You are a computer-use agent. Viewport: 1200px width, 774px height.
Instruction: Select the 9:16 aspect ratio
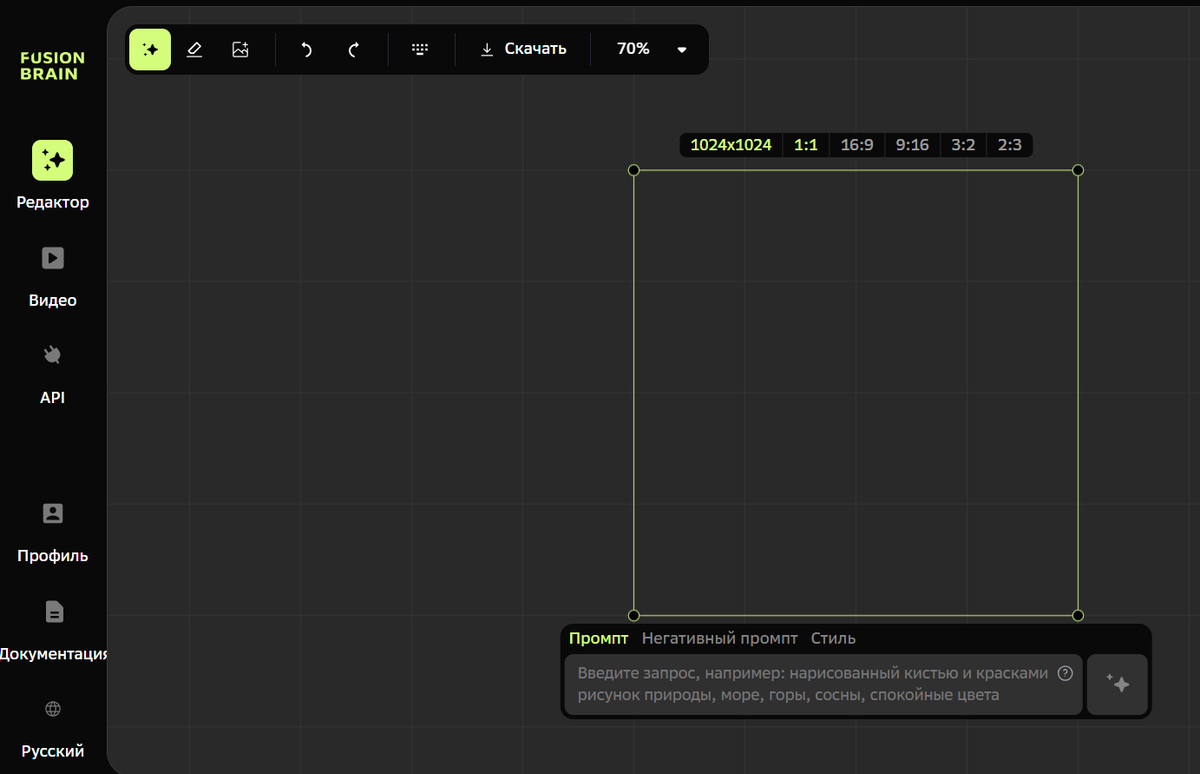pos(912,145)
